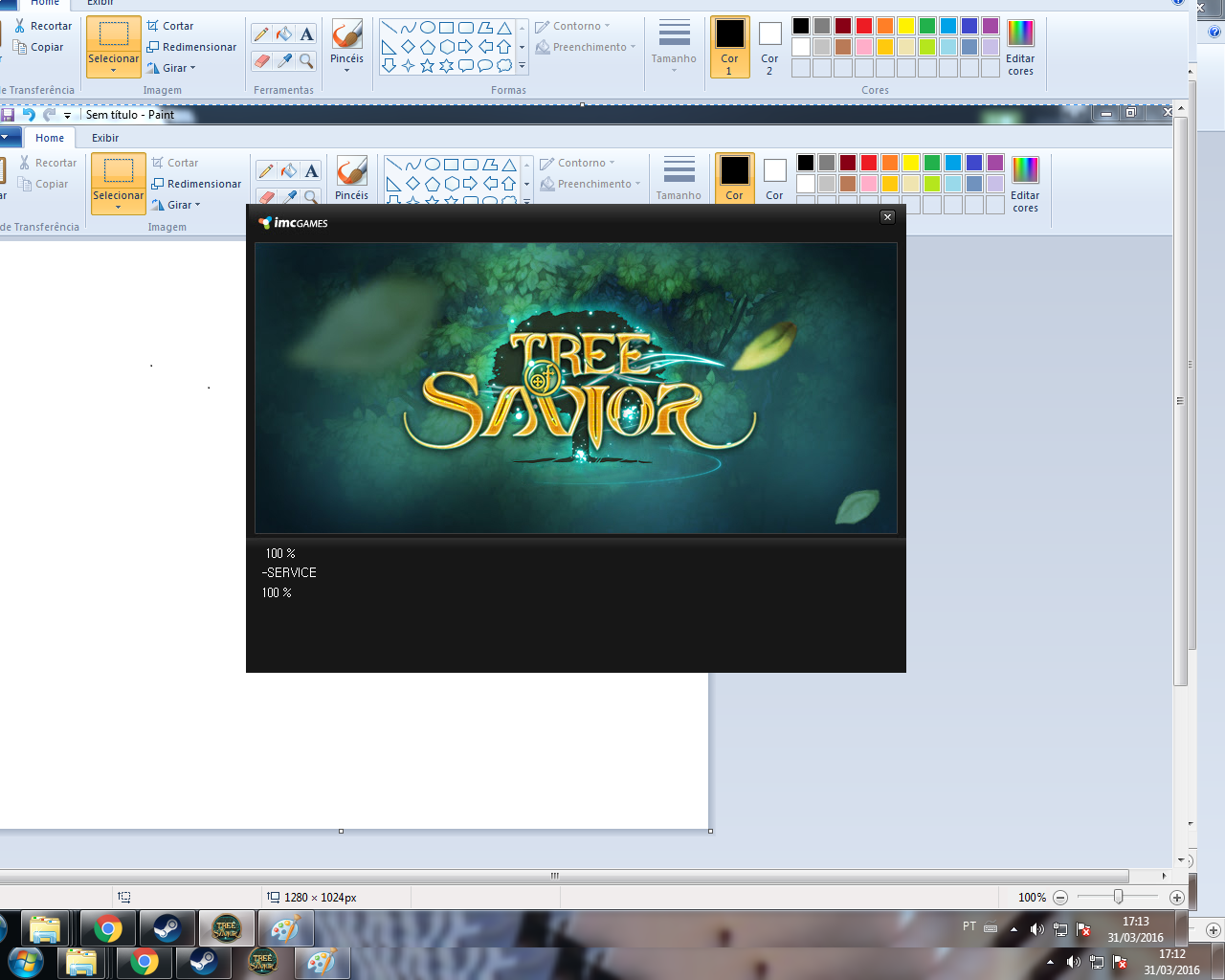This screenshot has height=980, width=1225.
Task: Select the Pencil tool in the topmost ribbon
Action: tap(261, 34)
